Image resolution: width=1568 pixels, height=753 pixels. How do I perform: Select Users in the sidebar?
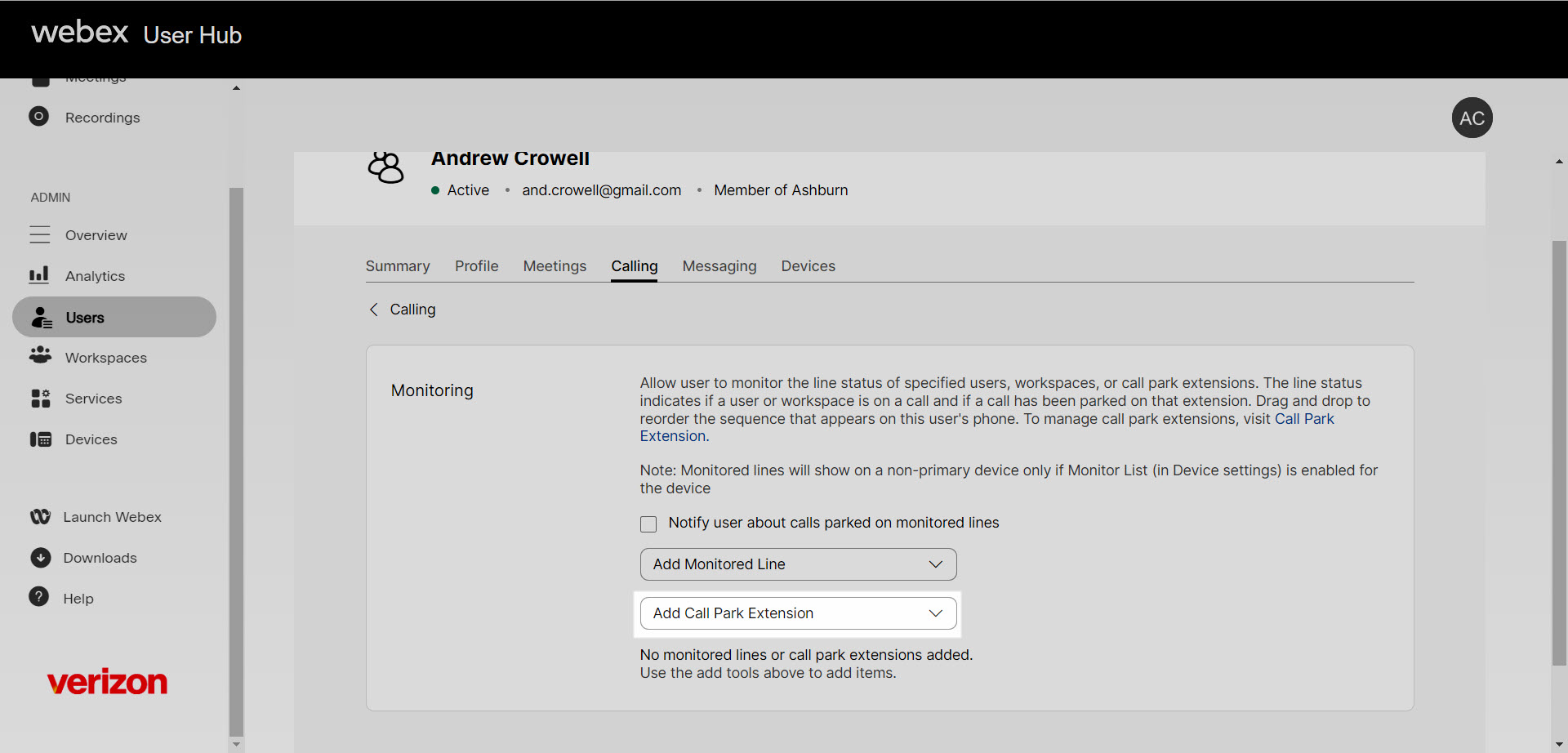114,317
